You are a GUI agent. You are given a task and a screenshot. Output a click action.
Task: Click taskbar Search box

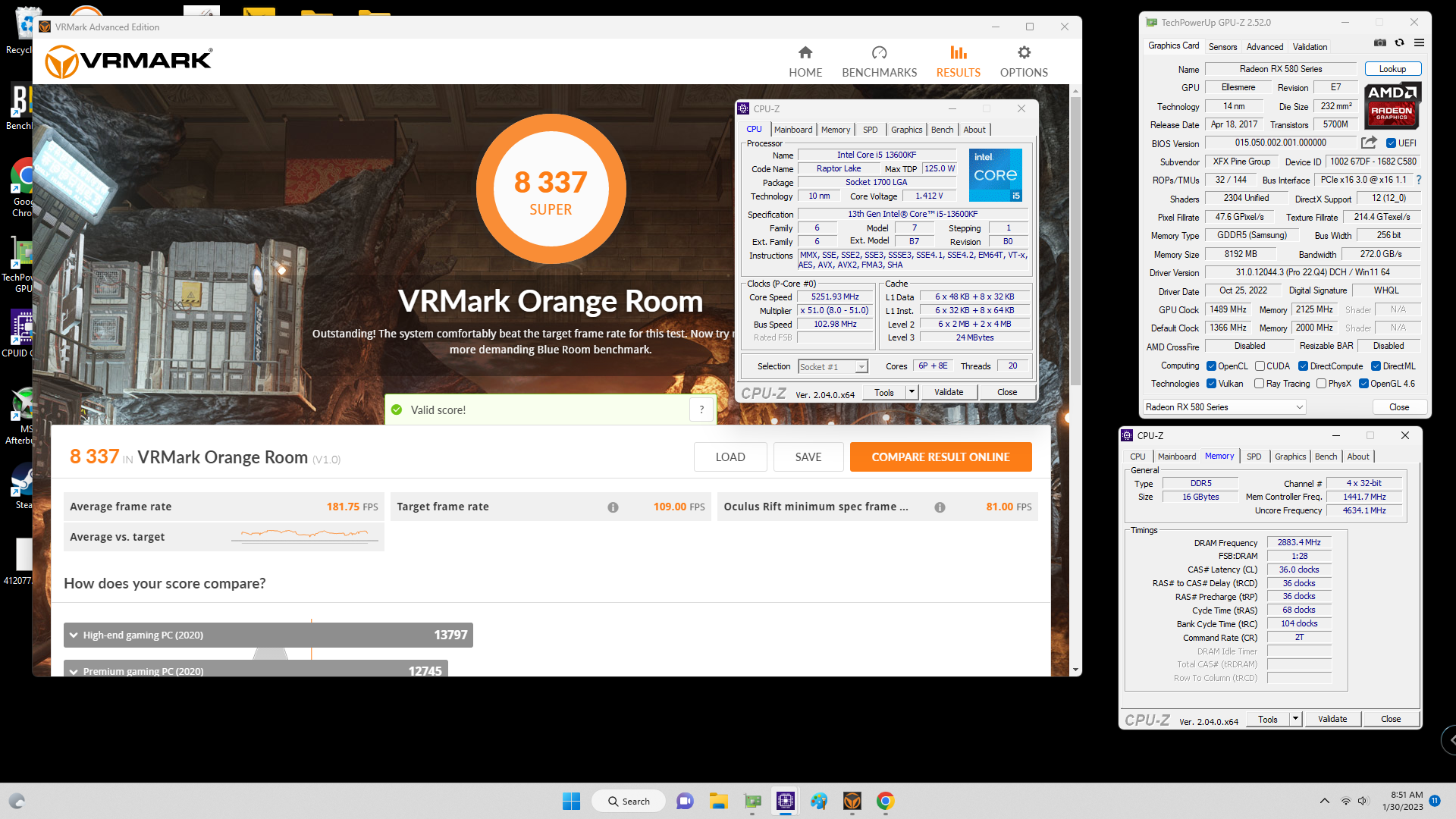pos(629,801)
